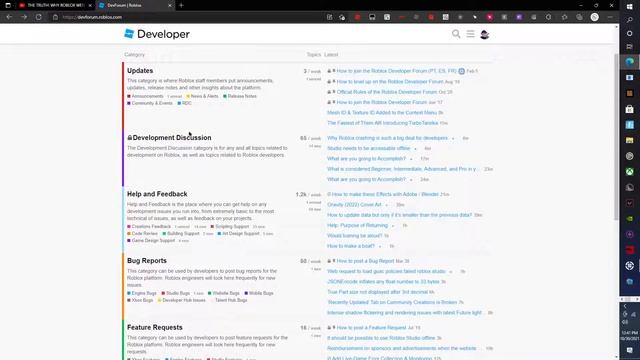This screenshot has height=360, width=640.
Task: Click the Roblox Developer logo
Action: coord(157,34)
